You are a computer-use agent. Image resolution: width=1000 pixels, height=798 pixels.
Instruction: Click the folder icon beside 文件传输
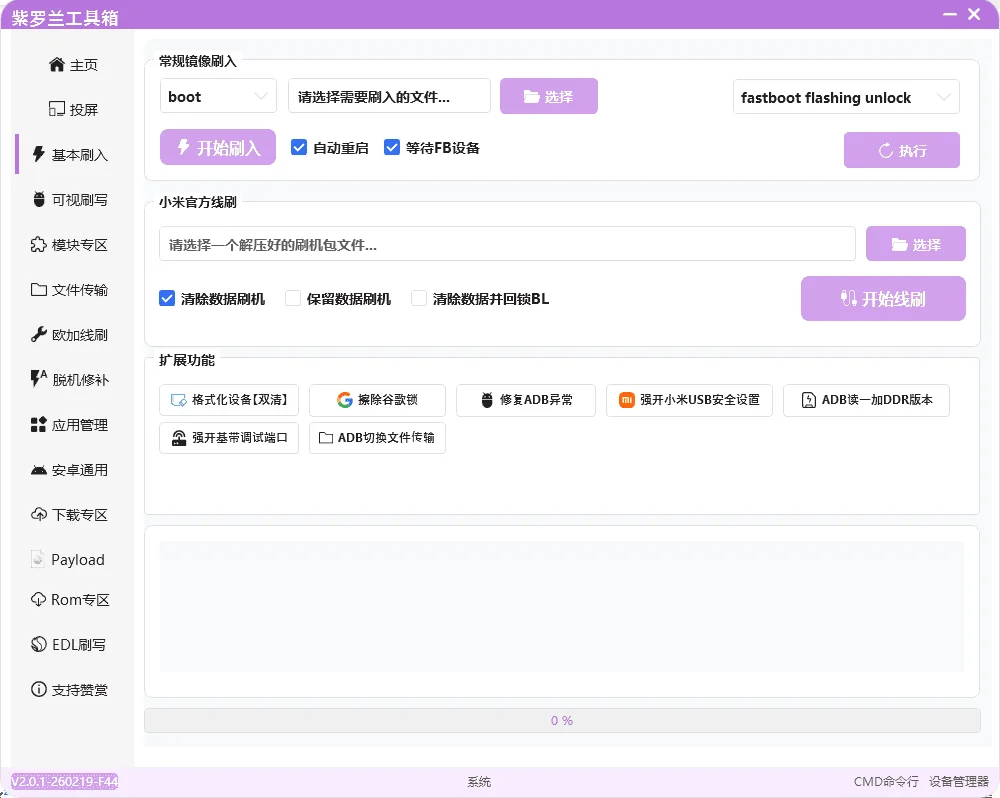click(39, 290)
